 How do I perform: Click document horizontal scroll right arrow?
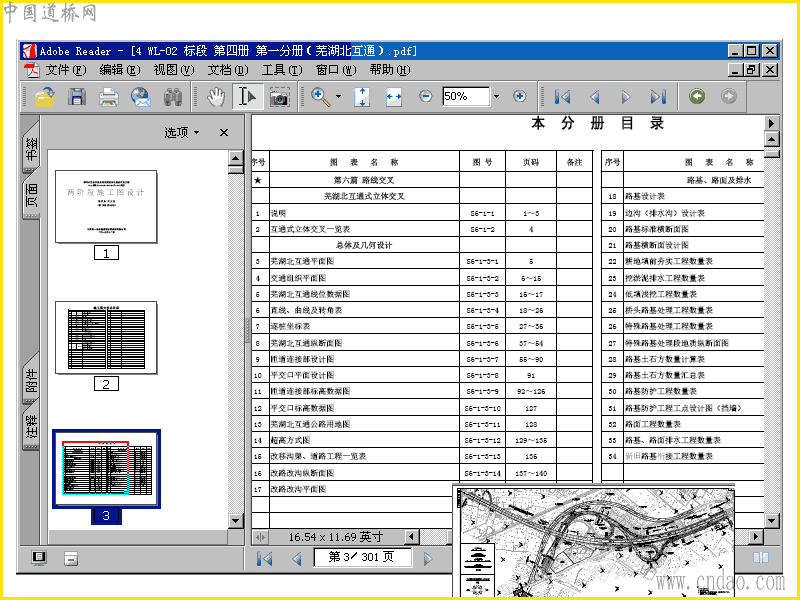click(755, 536)
